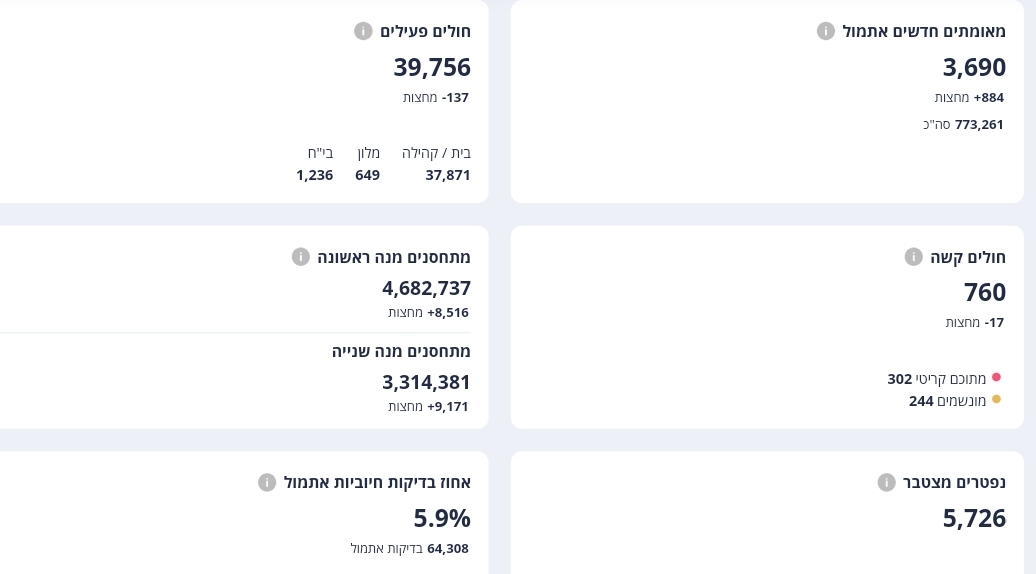Click the 773,261 total confirmed figure
The height and width of the screenshot is (574, 1036).
pyautogui.click(x=979, y=125)
